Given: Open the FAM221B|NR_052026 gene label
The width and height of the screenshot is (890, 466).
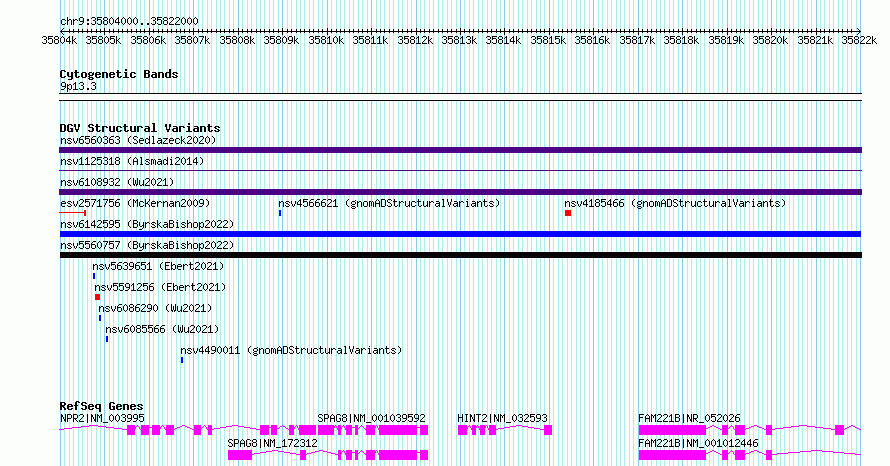Looking at the screenshot, I should (689, 418).
